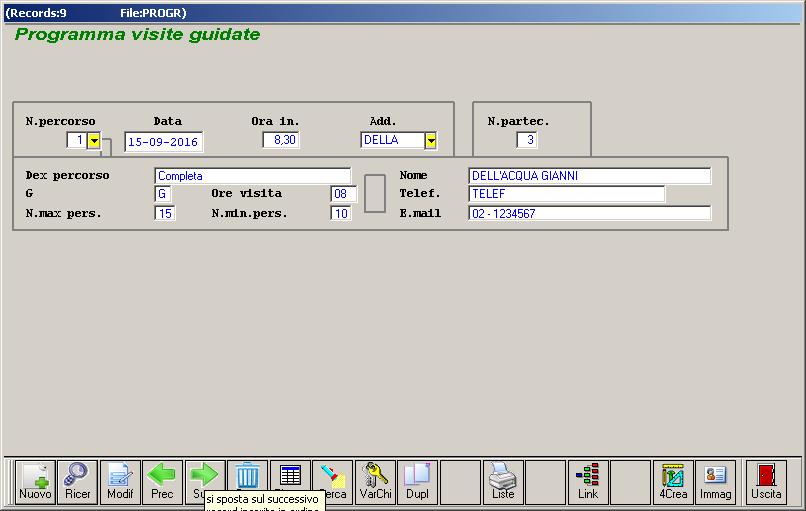This screenshot has width=806, height=511.
Task: Click the File:PROGR title bar text
Action: [153, 13]
